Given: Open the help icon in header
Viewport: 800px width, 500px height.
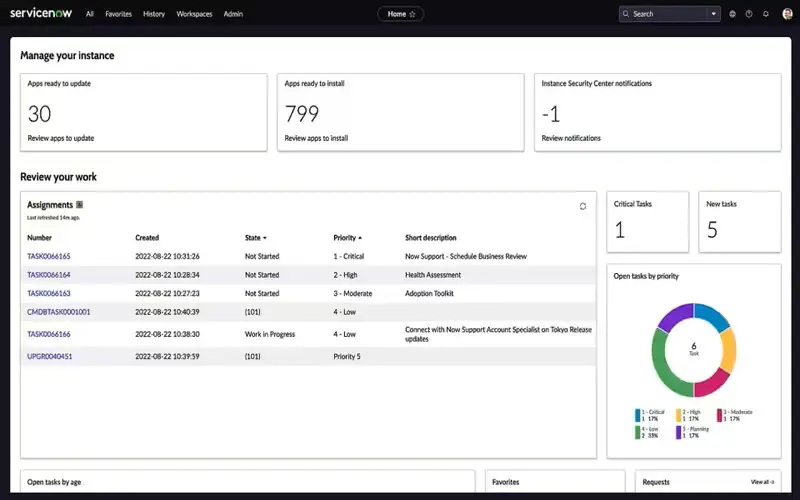Looking at the screenshot, I should coord(749,14).
